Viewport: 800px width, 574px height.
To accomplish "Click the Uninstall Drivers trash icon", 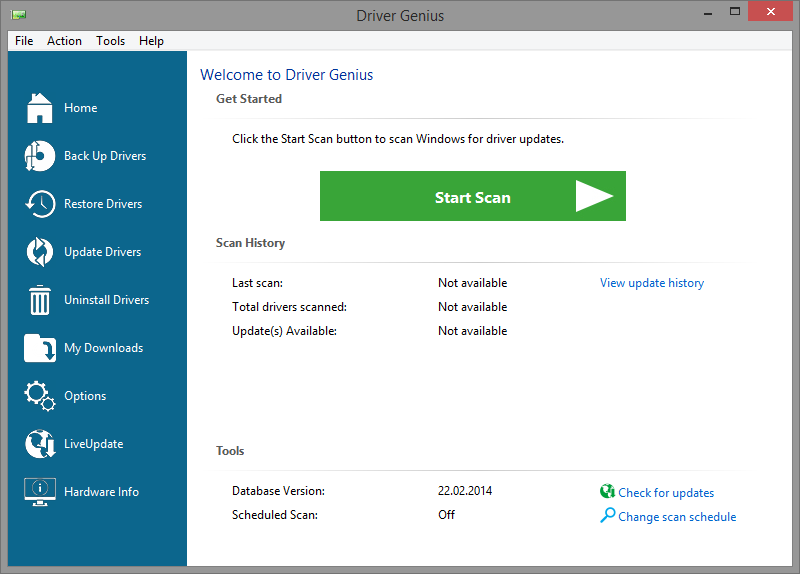I will click(40, 300).
